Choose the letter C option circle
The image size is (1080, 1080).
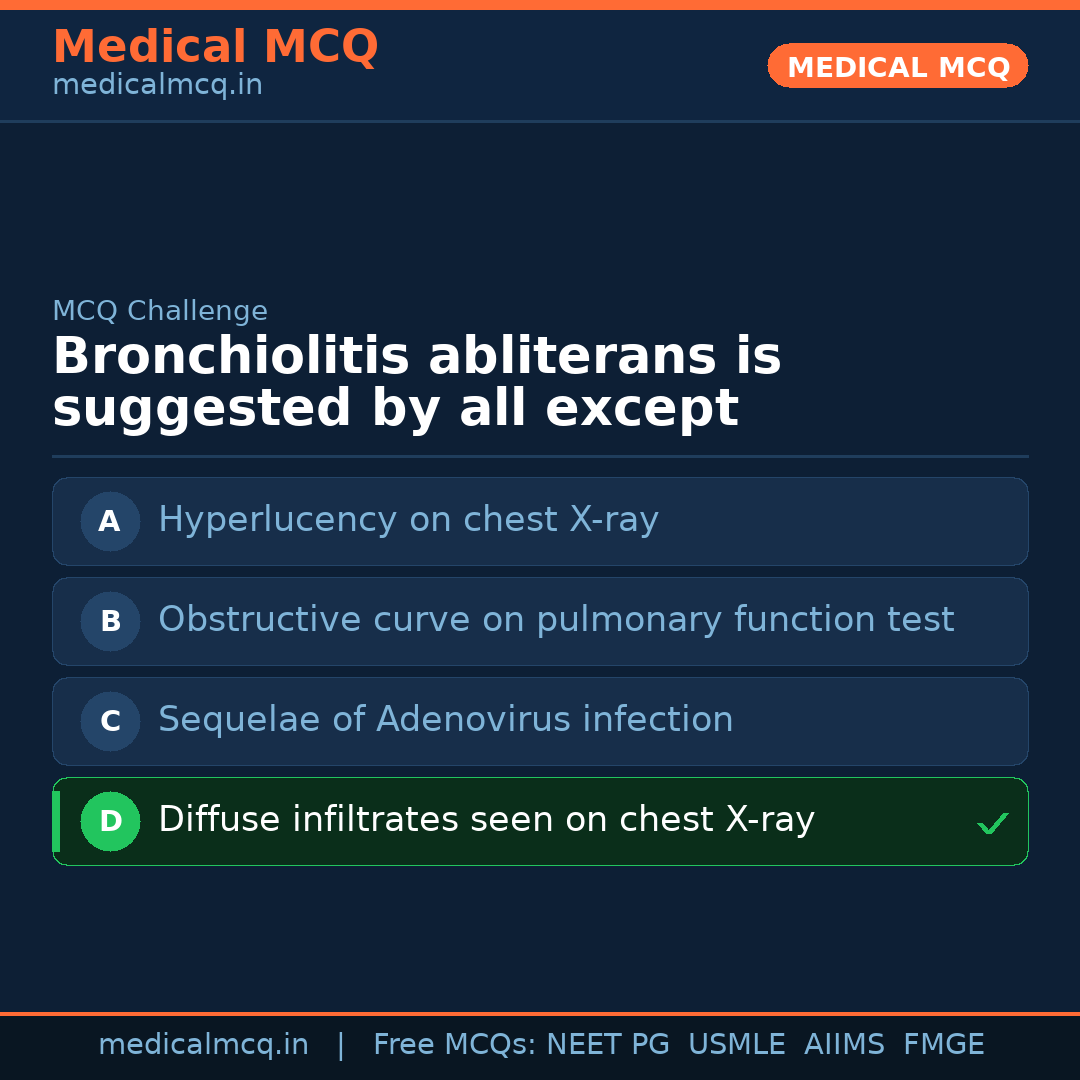pyautogui.click(x=110, y=721)
